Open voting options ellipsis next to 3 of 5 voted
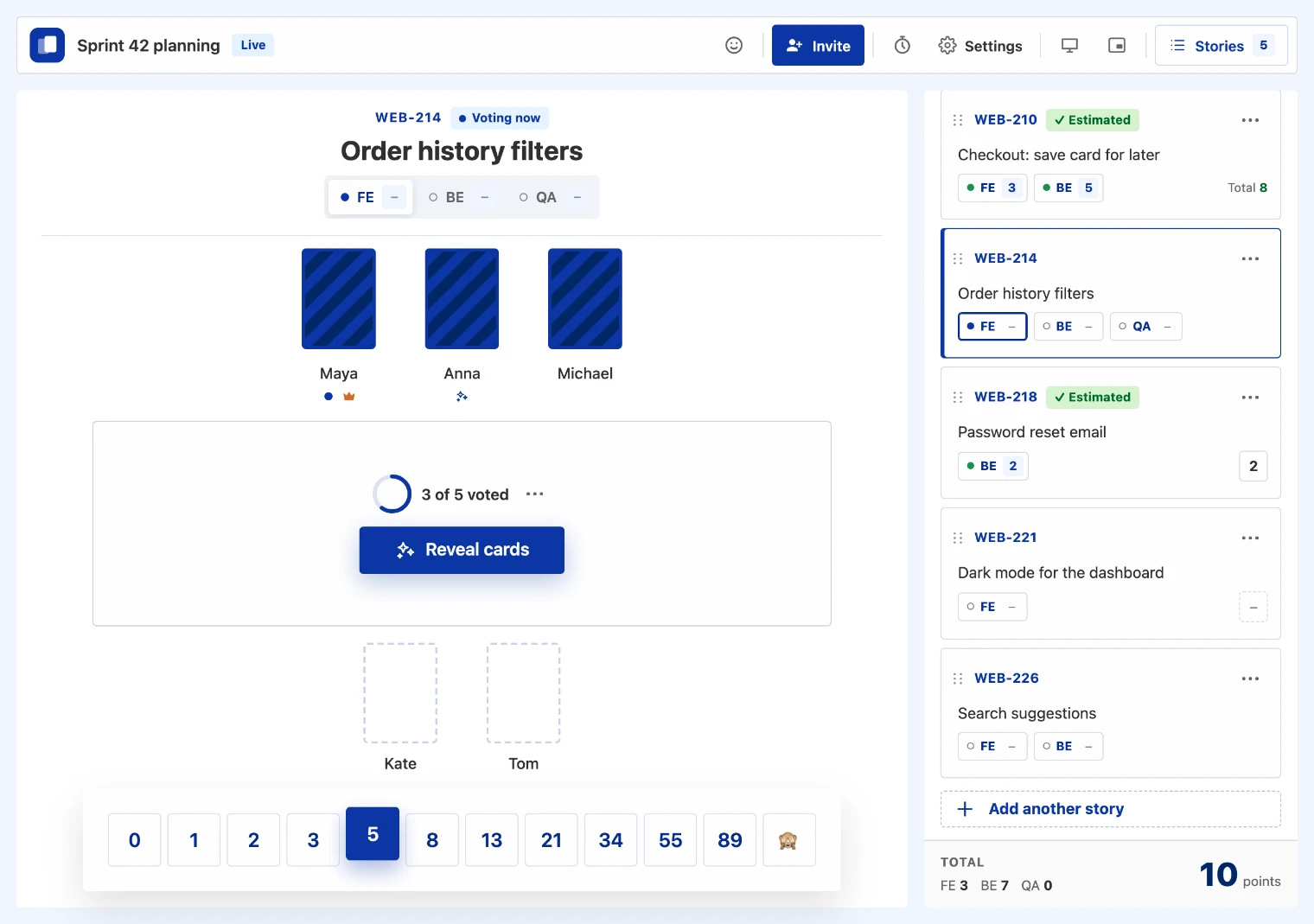Screen dimensions: 1314x924 click(x=535, y=494)
